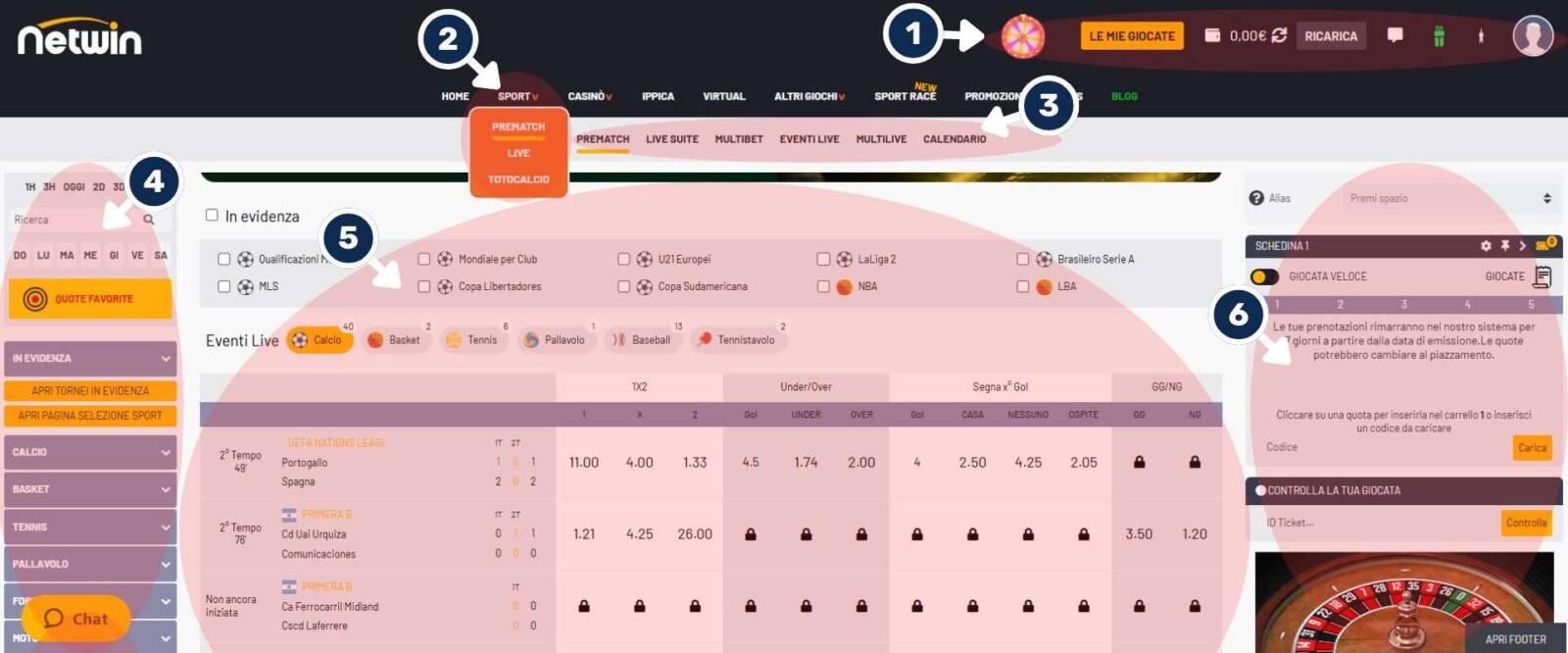Open the ticket counter icon in Schedina header

click(1546, 244)
